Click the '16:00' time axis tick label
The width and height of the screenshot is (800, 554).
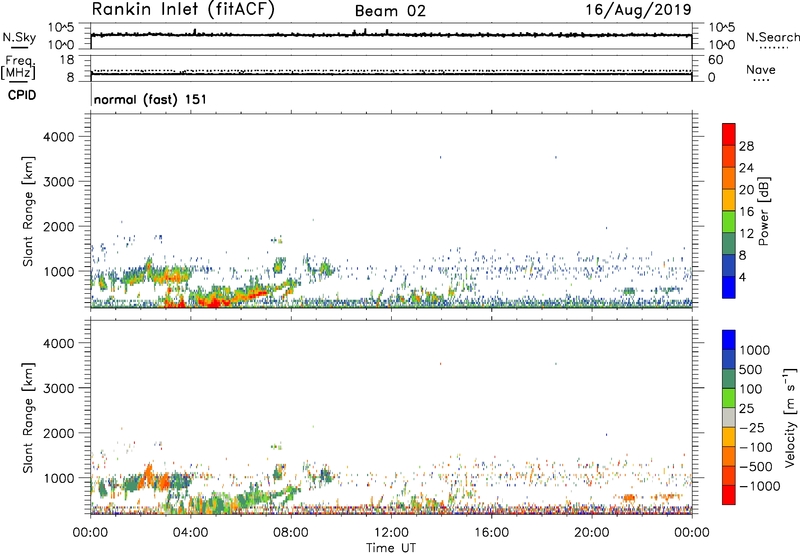pos(491,533)
